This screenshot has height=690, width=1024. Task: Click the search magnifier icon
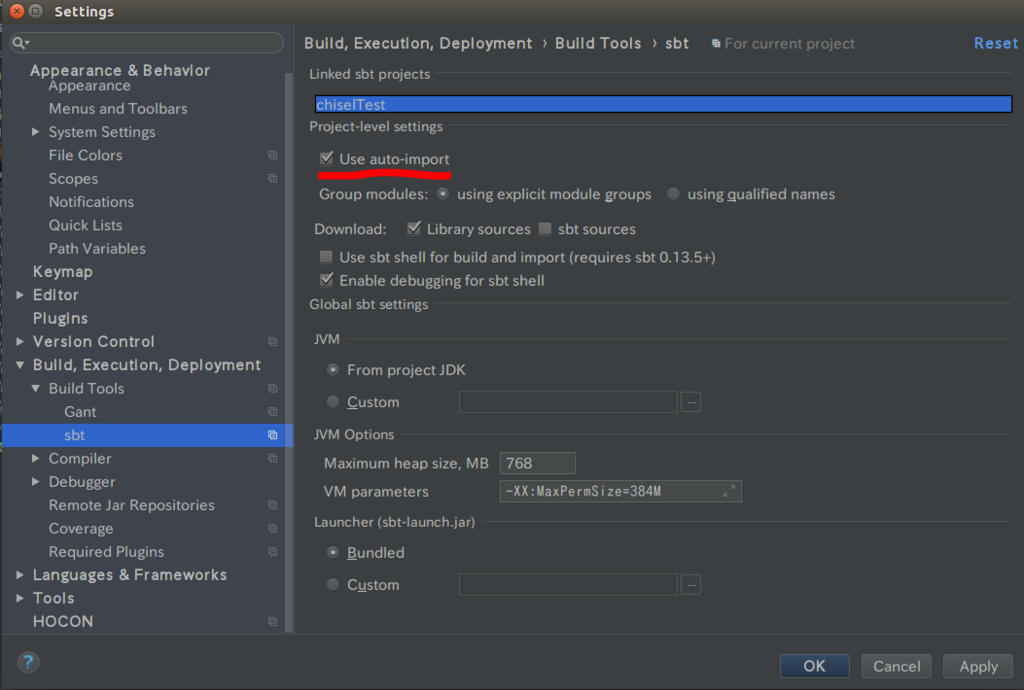(x=20, y=43)
